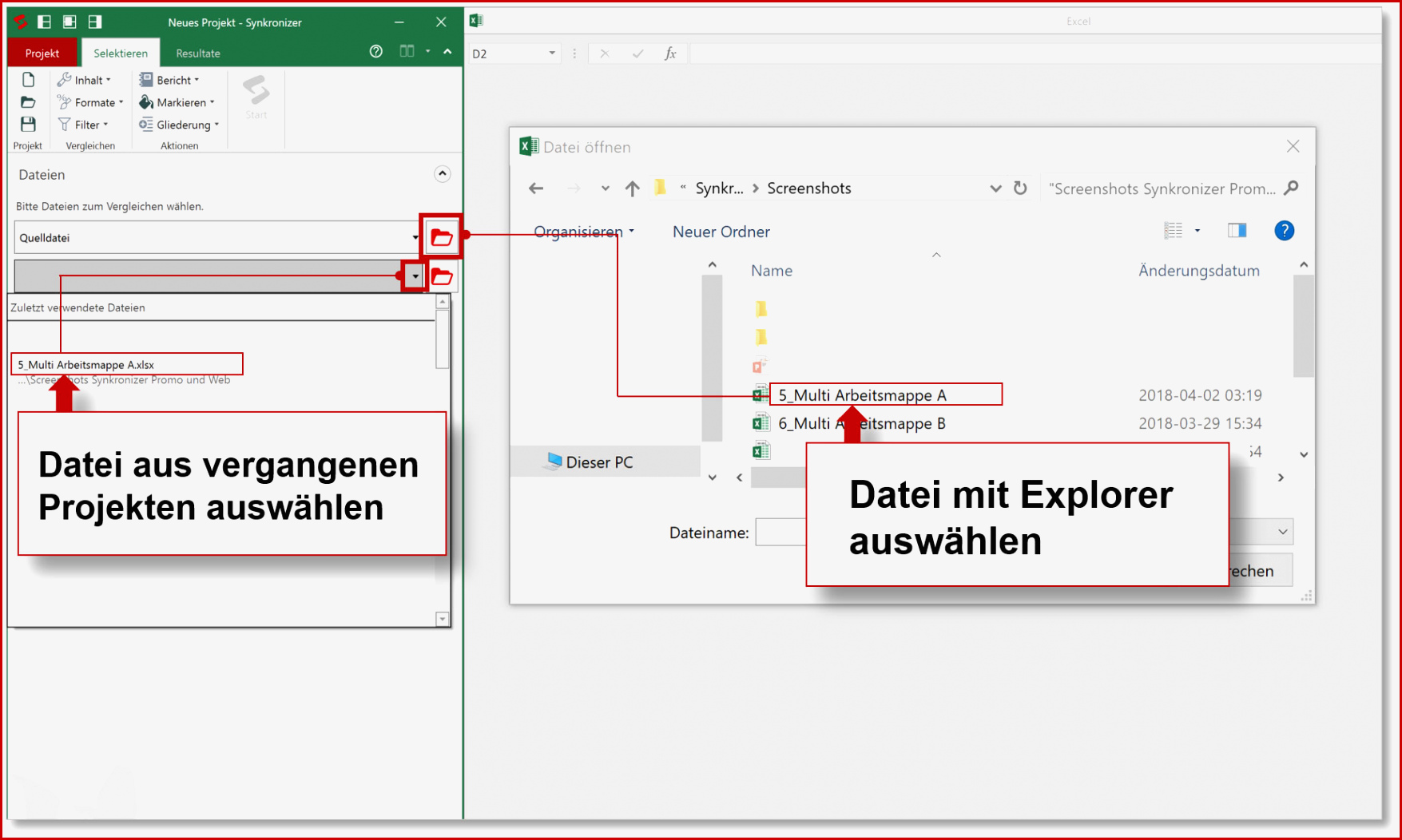Screen dimensions: 1402x840
Task: Expand the address path dropdown chevron
Action: coord(995,188)
